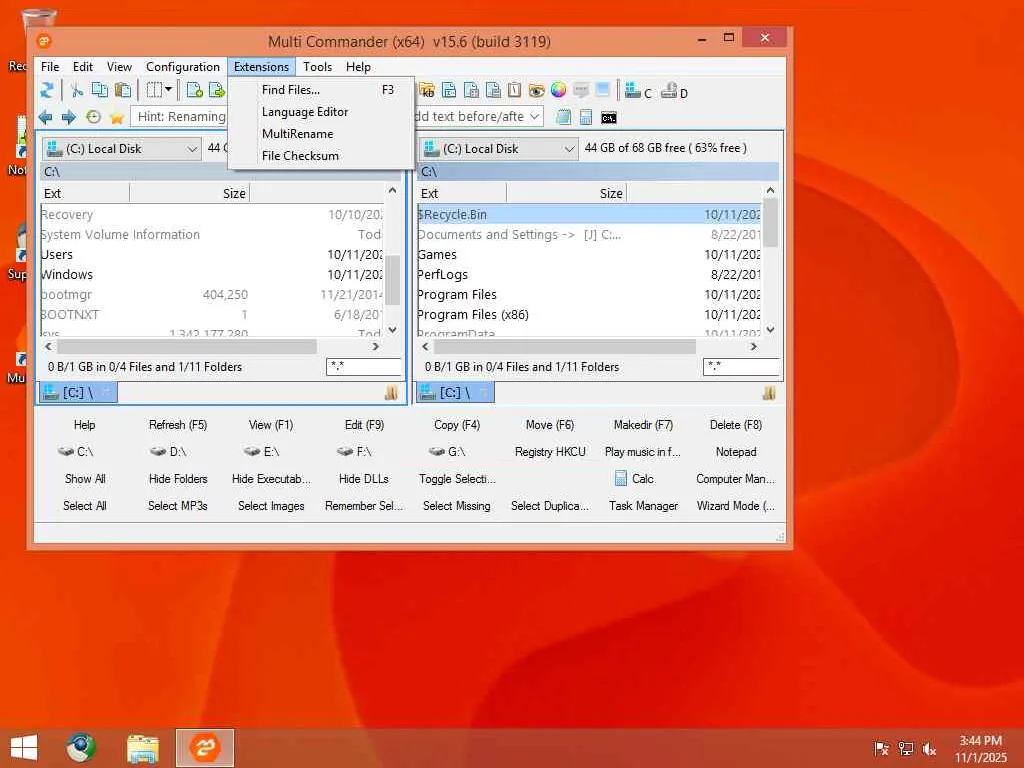Image resolution: width=1024 pixels, height=768 pixels.
Task: Click the Paste clipboard toolbar icon
Action: [122, 90]
